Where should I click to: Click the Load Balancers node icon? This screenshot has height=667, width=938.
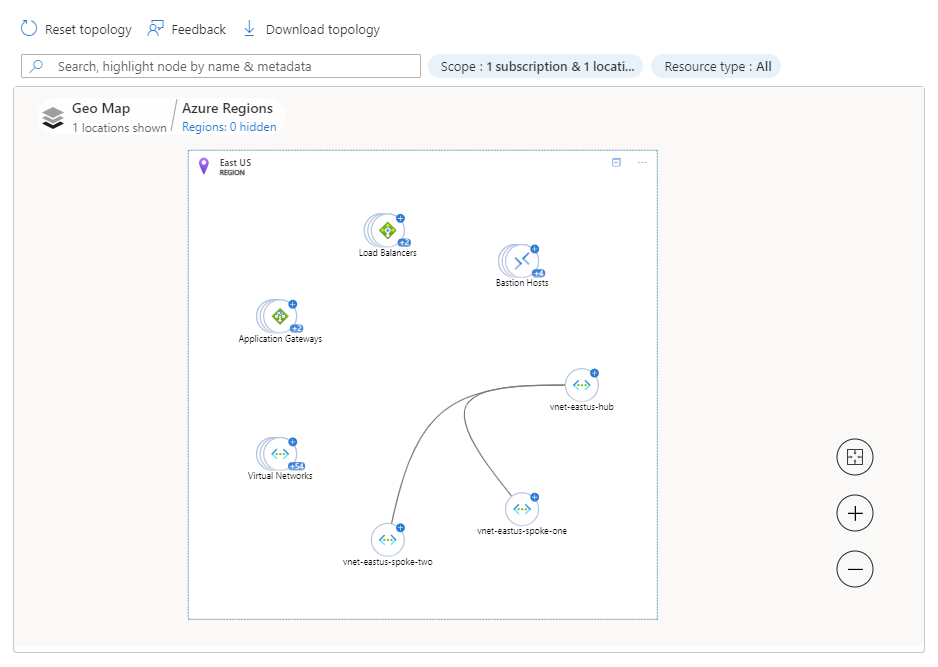pos(387,230)
